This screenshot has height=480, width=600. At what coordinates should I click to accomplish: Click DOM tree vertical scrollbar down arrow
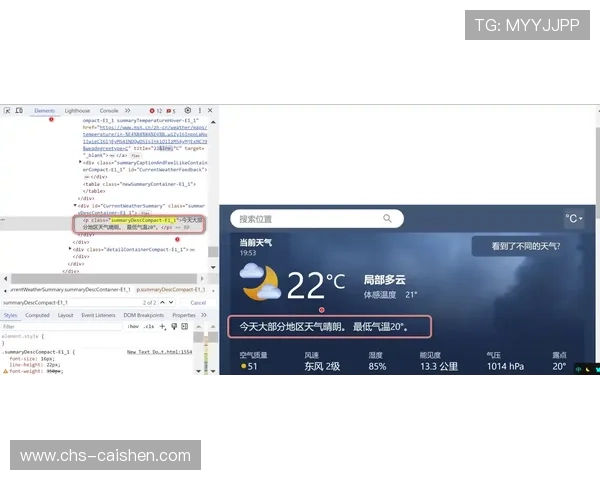point(213,267)
